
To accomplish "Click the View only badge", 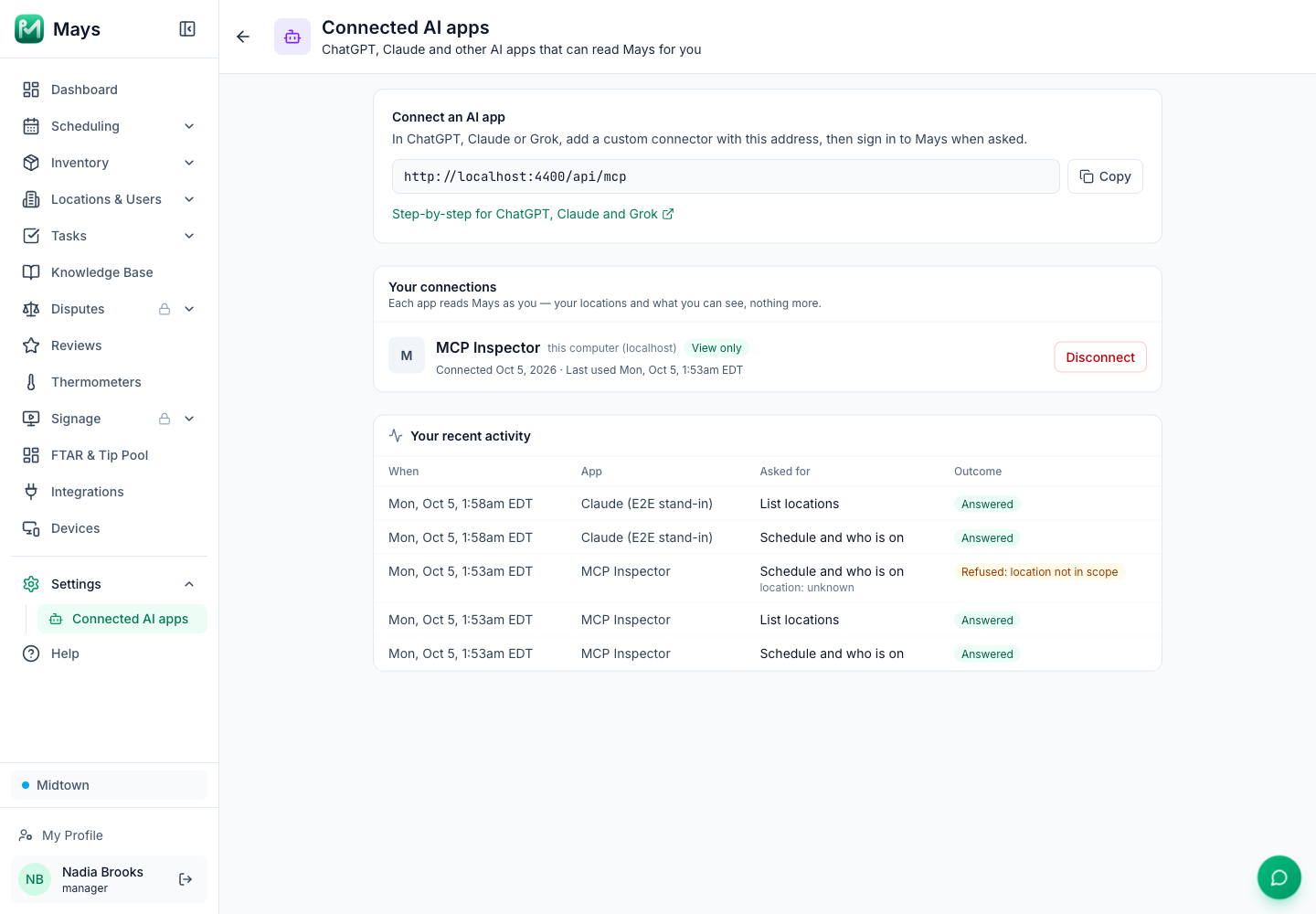I will click(x=716, y=348).
